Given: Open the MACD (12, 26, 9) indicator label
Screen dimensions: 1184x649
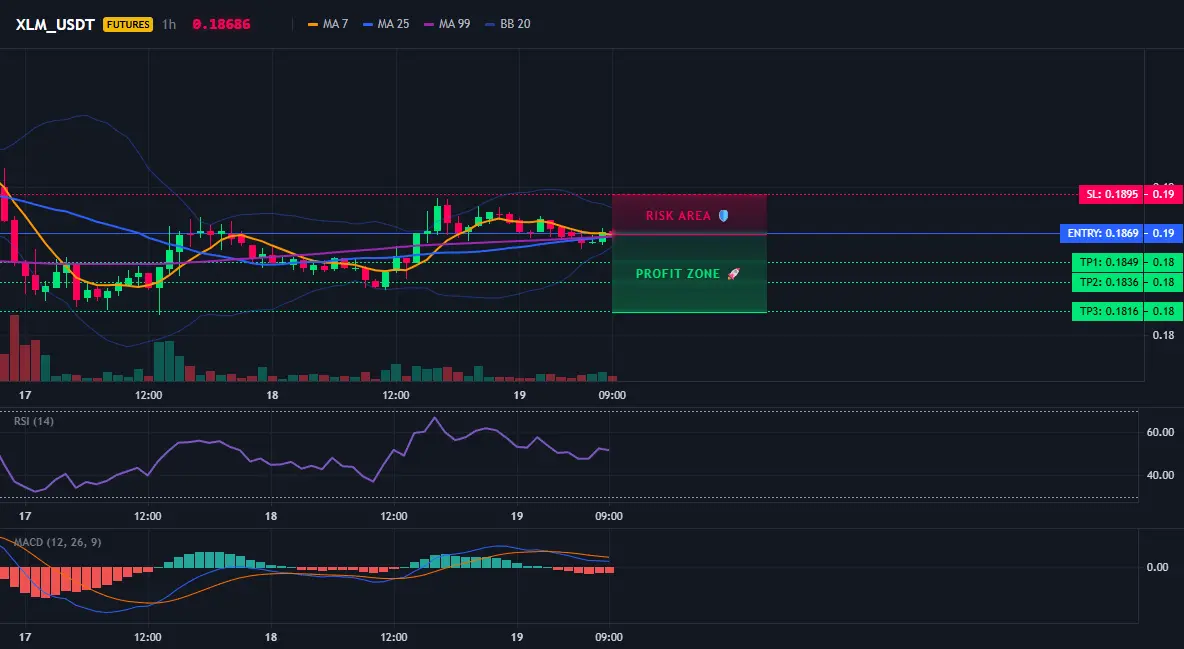Looking at the screenshot, I should (x=57, y=542).
